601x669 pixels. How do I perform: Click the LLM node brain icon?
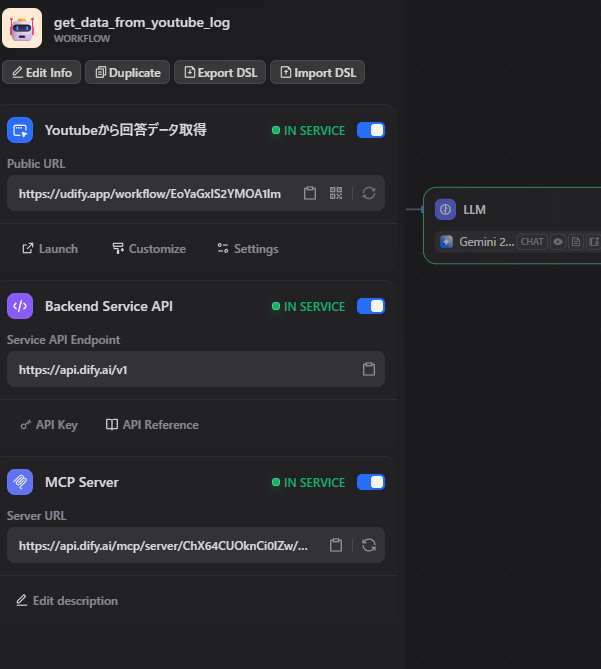tap(445, 209)
